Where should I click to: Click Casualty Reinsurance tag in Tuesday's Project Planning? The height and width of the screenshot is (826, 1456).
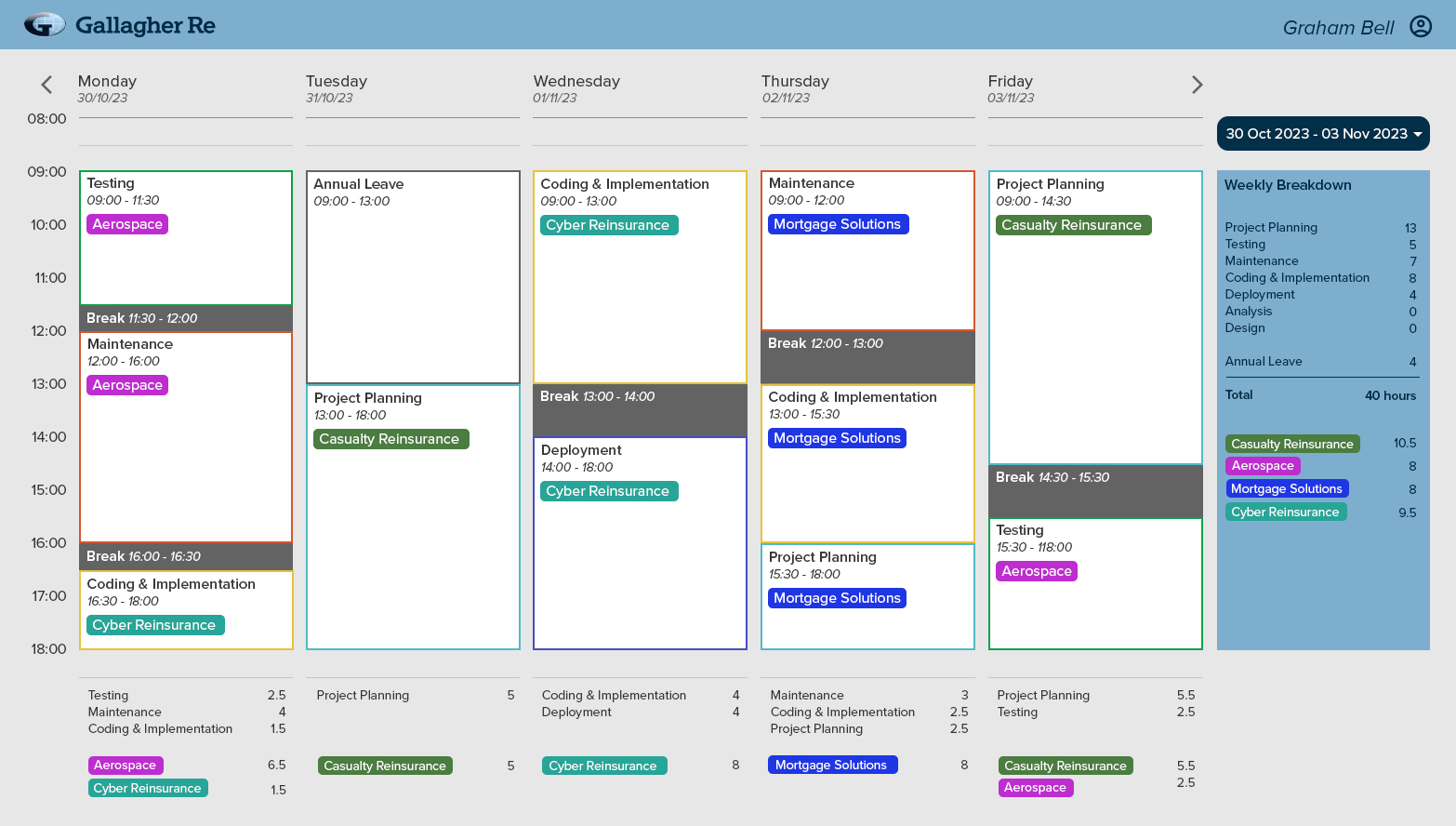[390, 439]
